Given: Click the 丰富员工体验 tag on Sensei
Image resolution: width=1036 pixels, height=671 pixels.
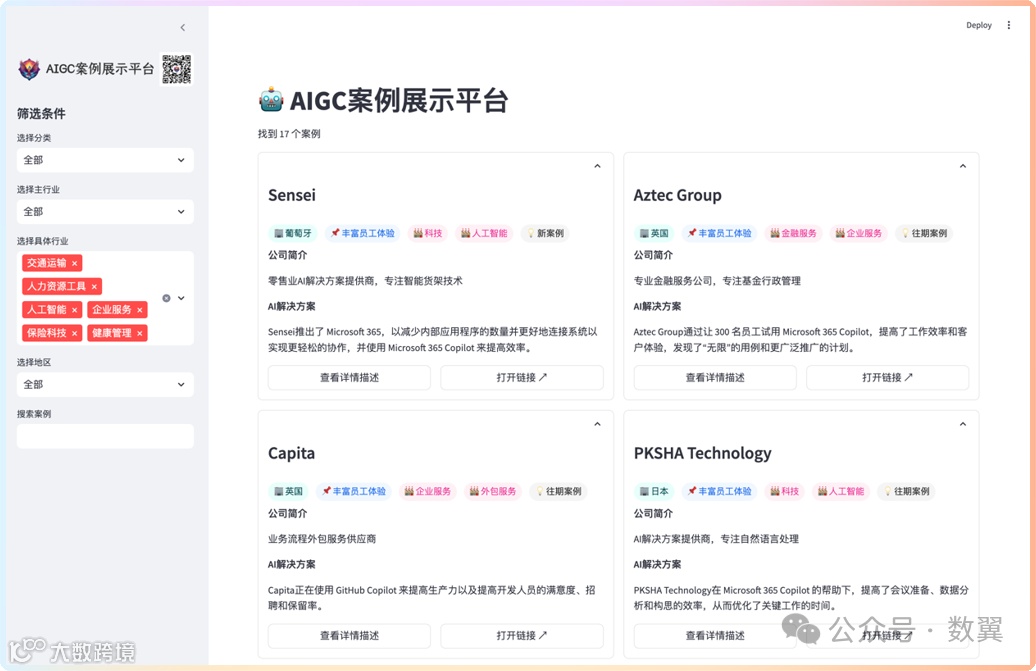Looking at the screenshot, I should point(362,233).
